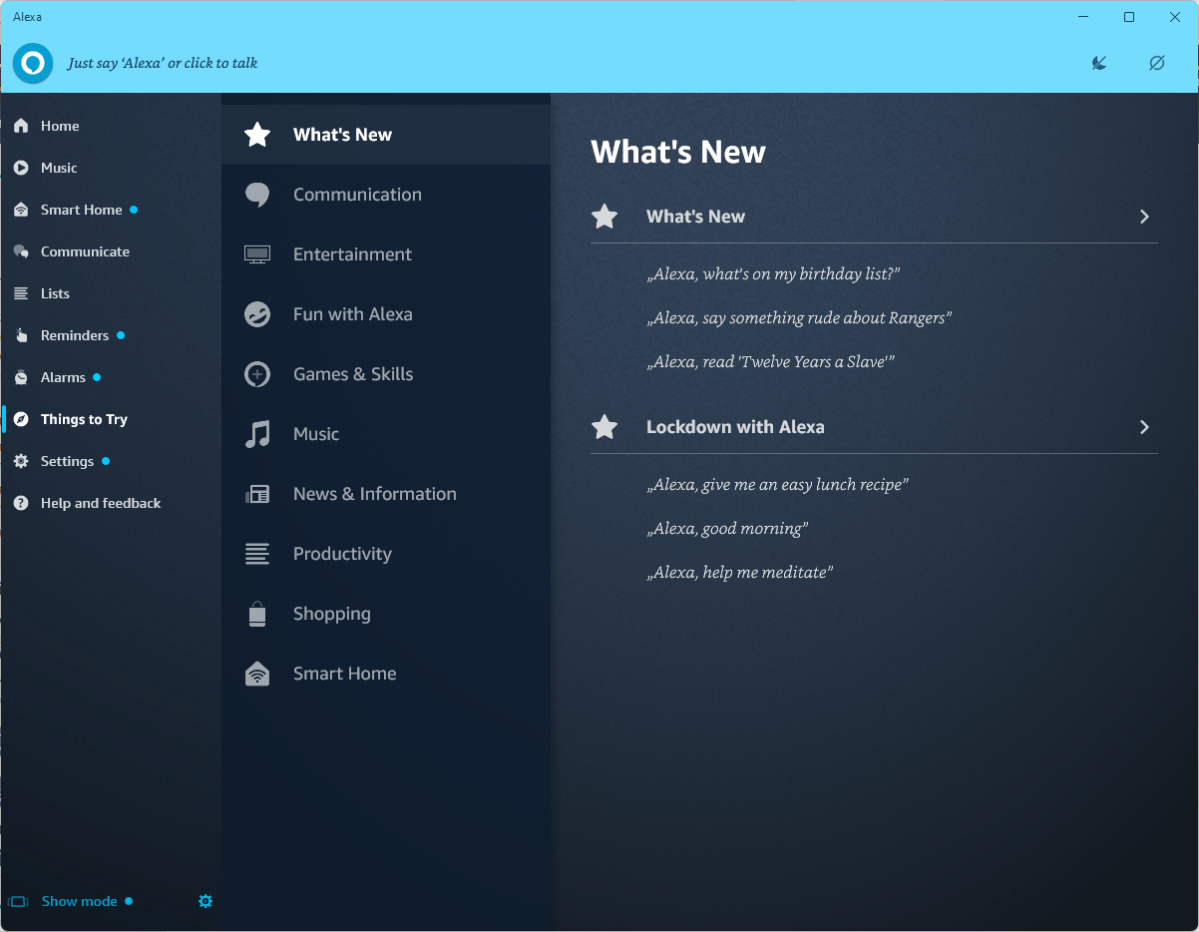This screenshot has height=932, width=1199.
Task: Click the winking face Fun with Alexa icon
Action: [x=258, y=314]
